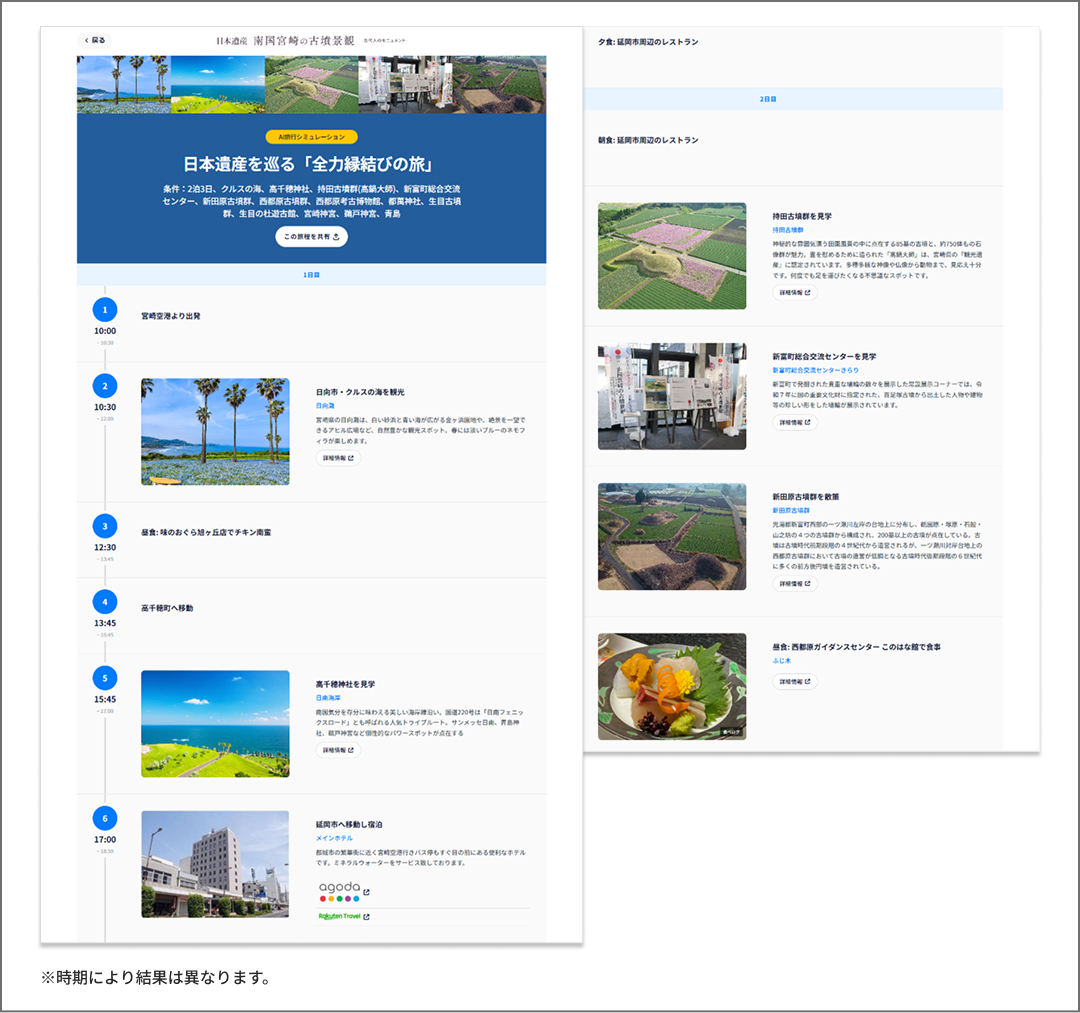Click the この旅程を共有 share button

tap(311, 237)
